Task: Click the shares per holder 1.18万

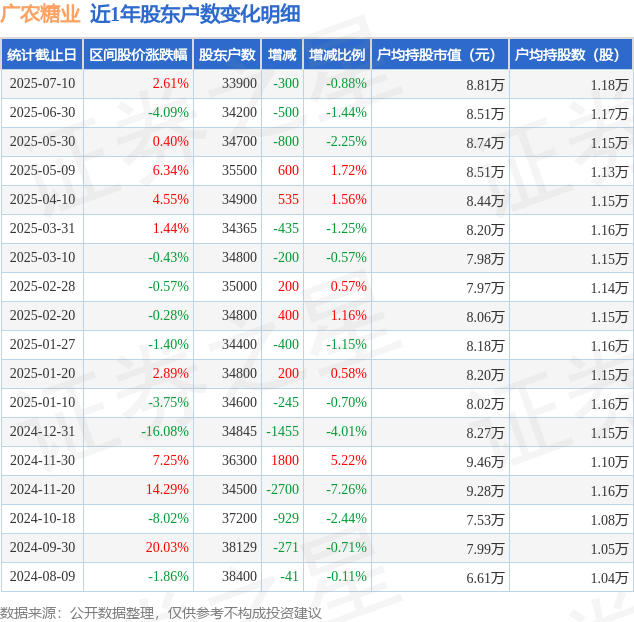Action: (609, 85)
